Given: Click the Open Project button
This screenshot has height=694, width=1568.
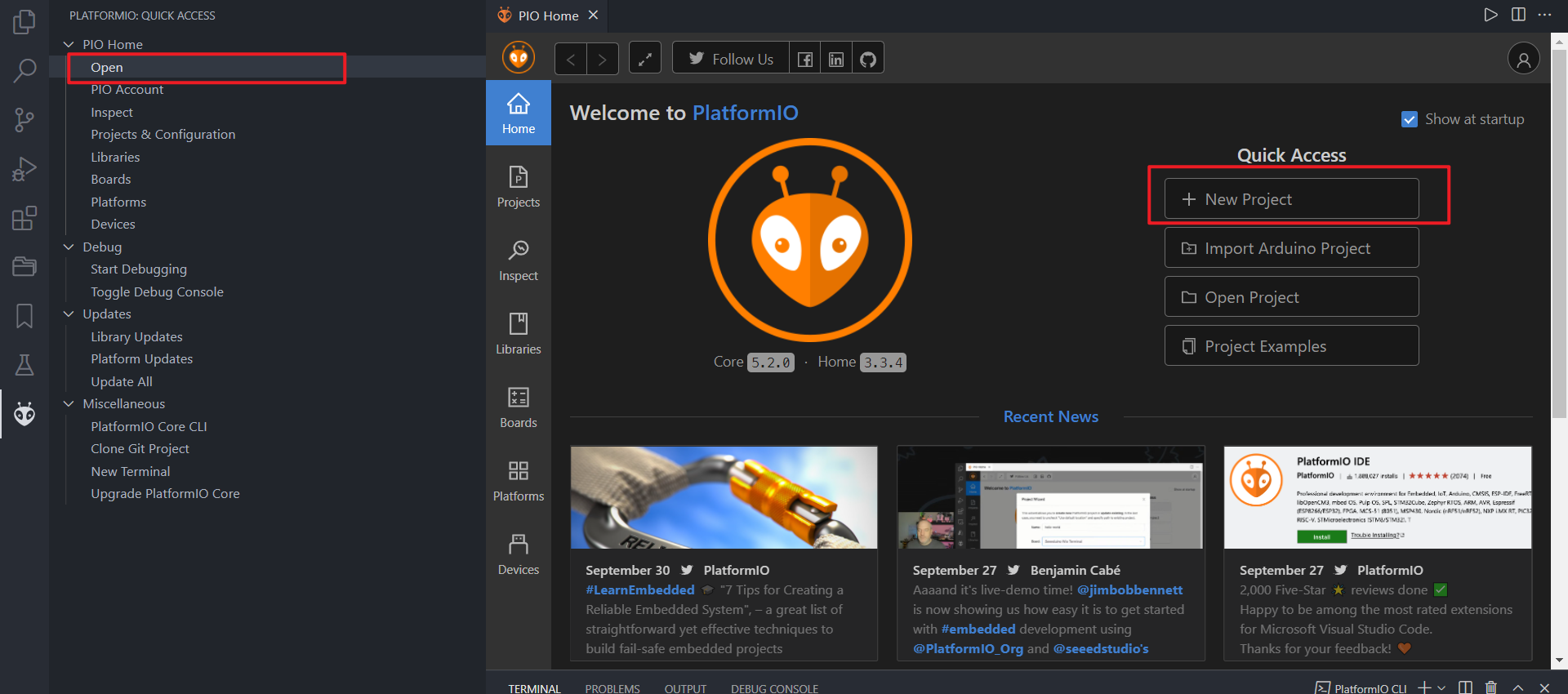Looking at the screenshot, I should [1291, 296].
